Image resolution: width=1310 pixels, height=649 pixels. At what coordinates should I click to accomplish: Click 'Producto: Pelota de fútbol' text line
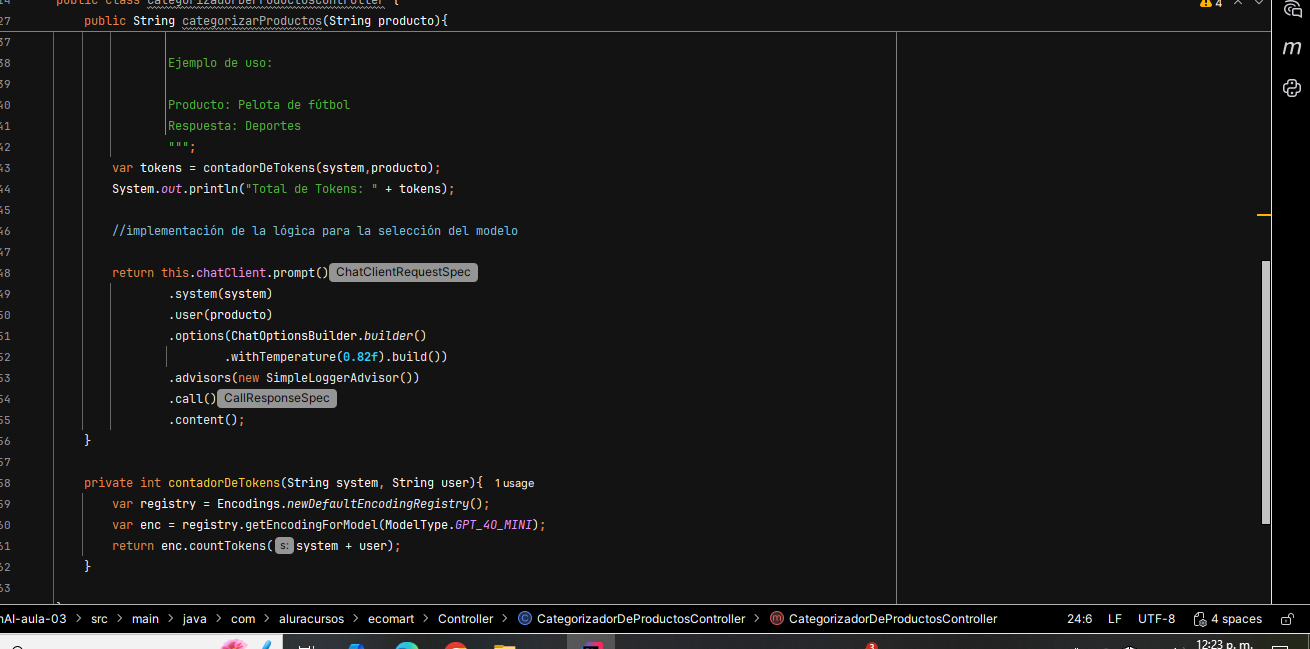point(259,104)
